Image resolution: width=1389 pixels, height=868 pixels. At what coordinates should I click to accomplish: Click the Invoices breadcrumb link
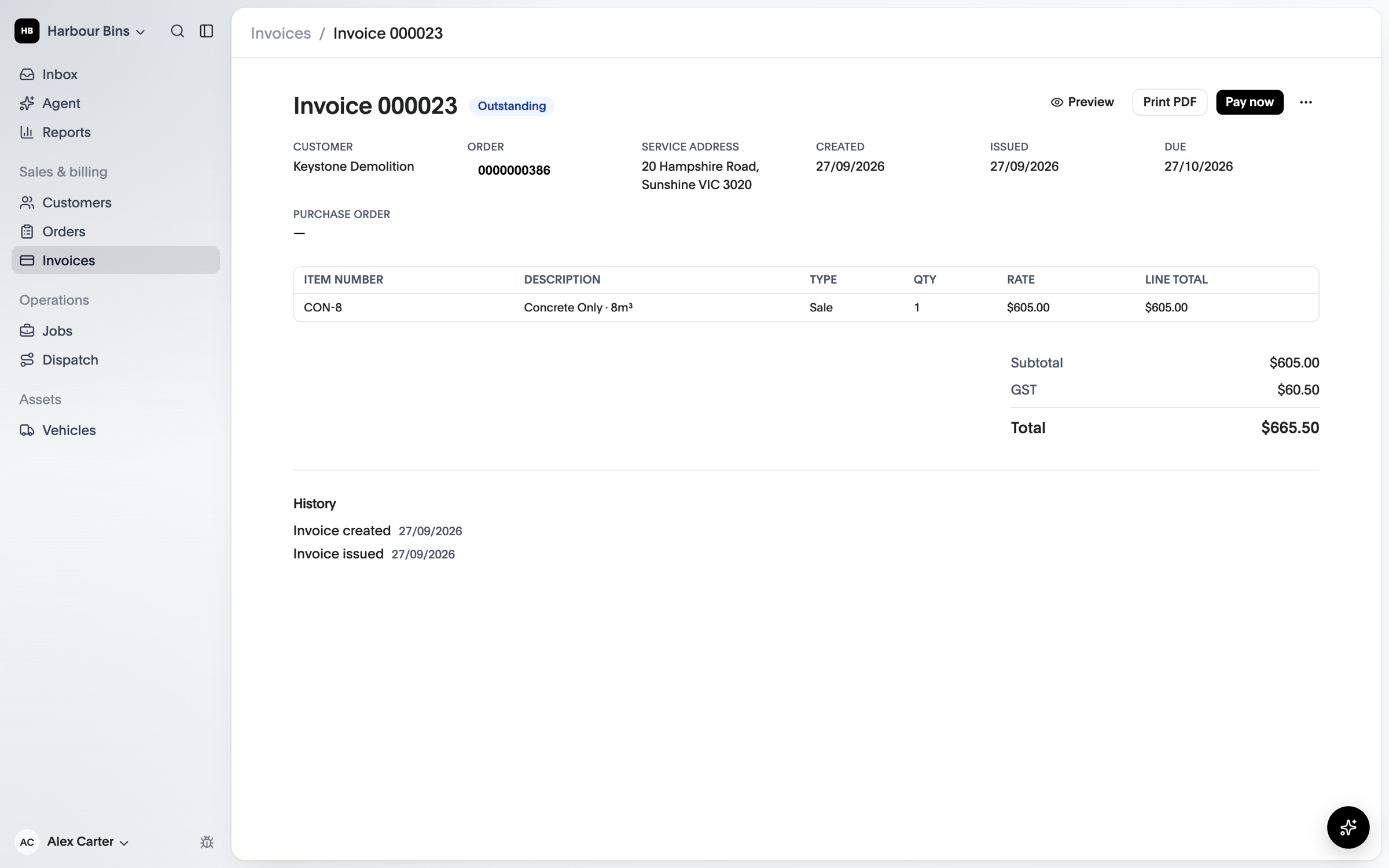coord(281,34)
